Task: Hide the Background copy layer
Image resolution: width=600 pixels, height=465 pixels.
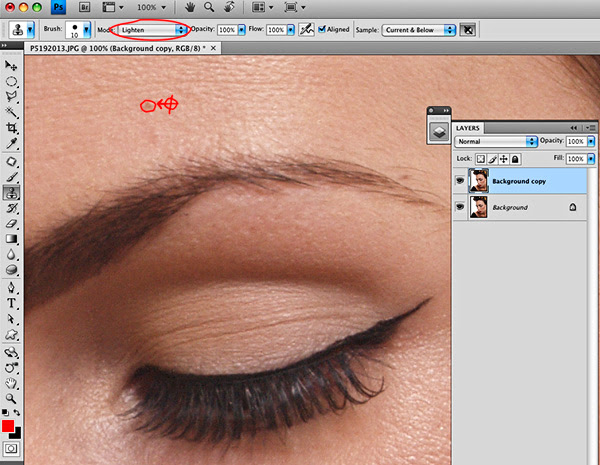Action: (460, 182)
